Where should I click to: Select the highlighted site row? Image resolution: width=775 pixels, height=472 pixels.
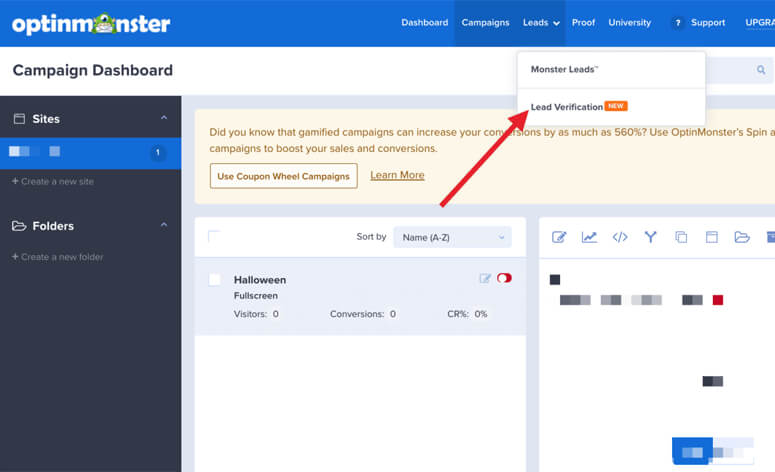90,153
